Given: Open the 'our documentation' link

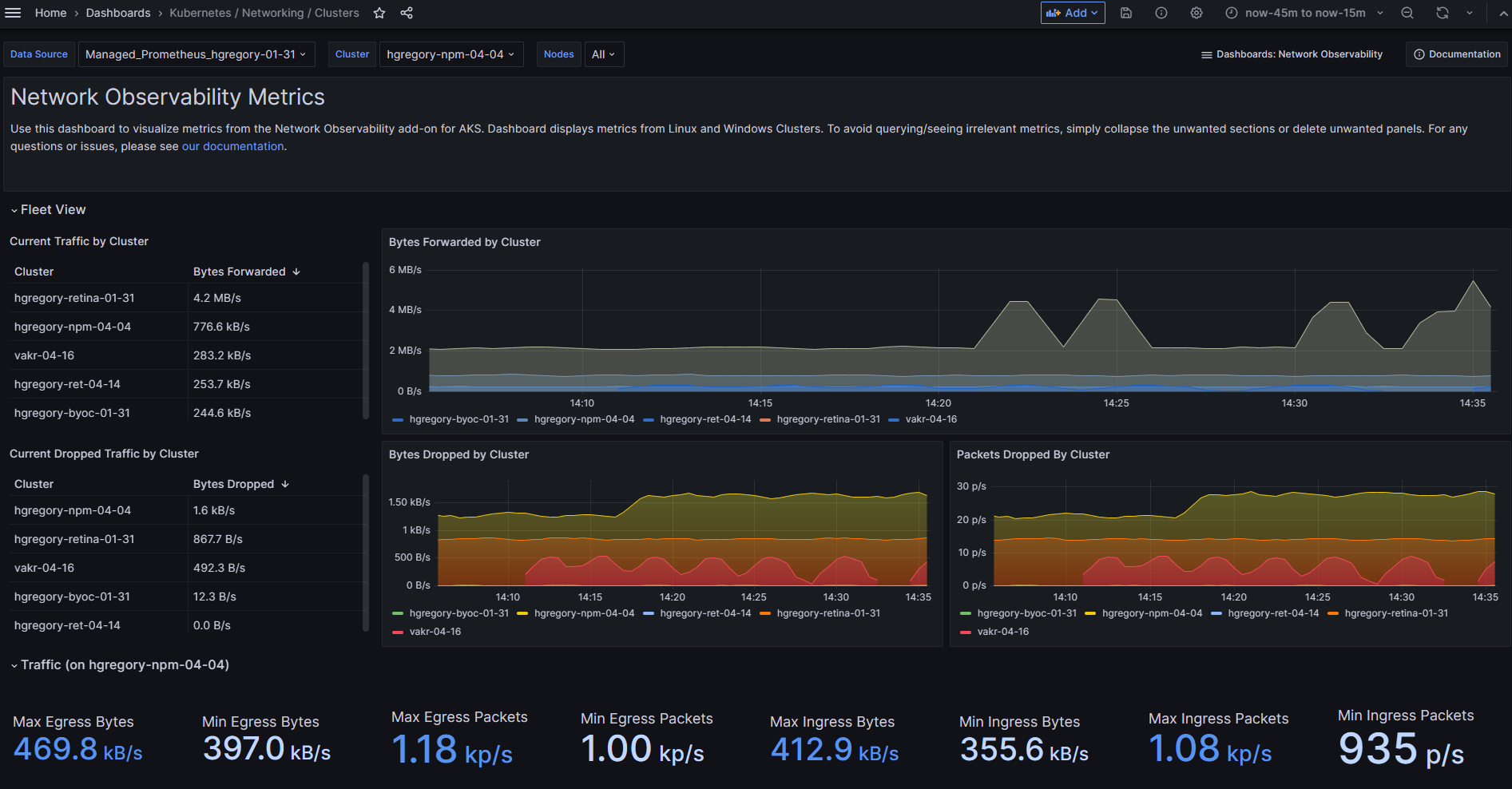Looking at the screenshot, I should point(232,146).
